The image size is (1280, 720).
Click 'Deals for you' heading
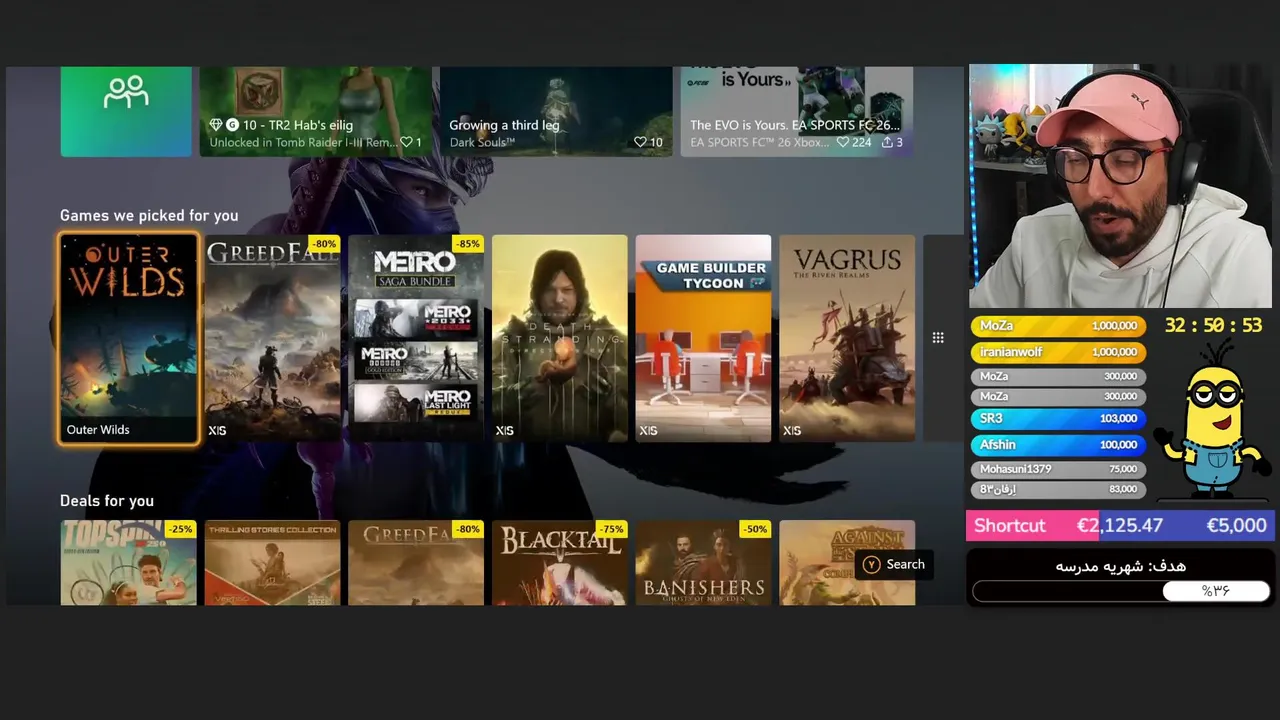coord(107,500)
